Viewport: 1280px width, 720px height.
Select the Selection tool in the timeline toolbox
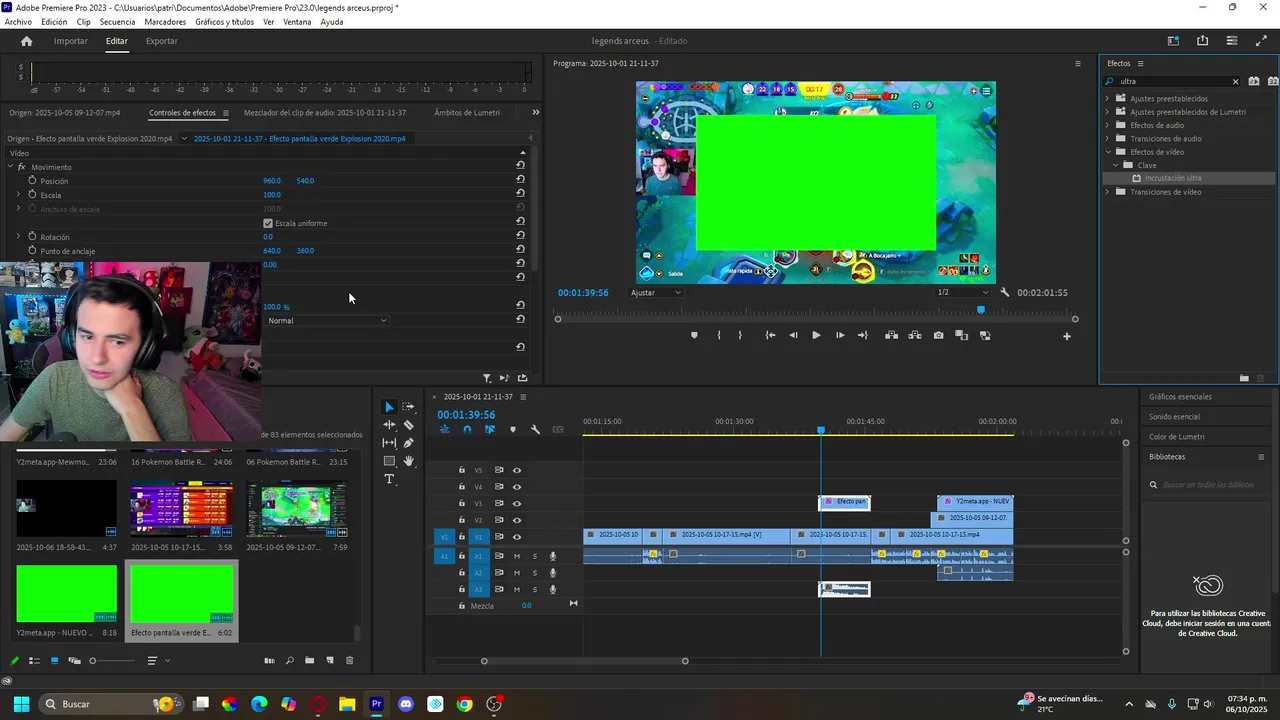[389, 407]
